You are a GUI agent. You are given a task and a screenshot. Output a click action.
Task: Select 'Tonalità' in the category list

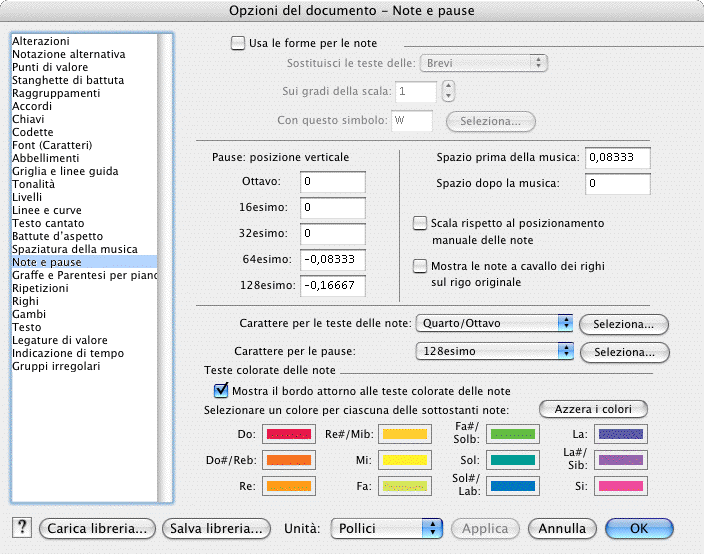point(33,184)
